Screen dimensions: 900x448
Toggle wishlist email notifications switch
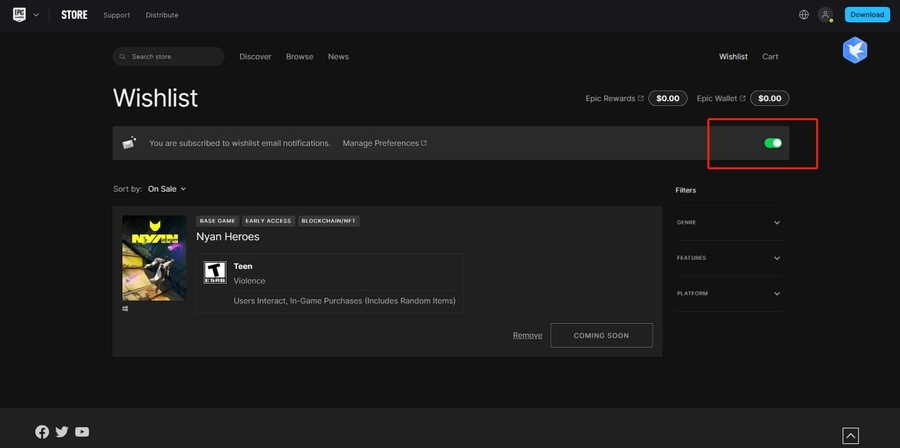click(x=773, y=143)
